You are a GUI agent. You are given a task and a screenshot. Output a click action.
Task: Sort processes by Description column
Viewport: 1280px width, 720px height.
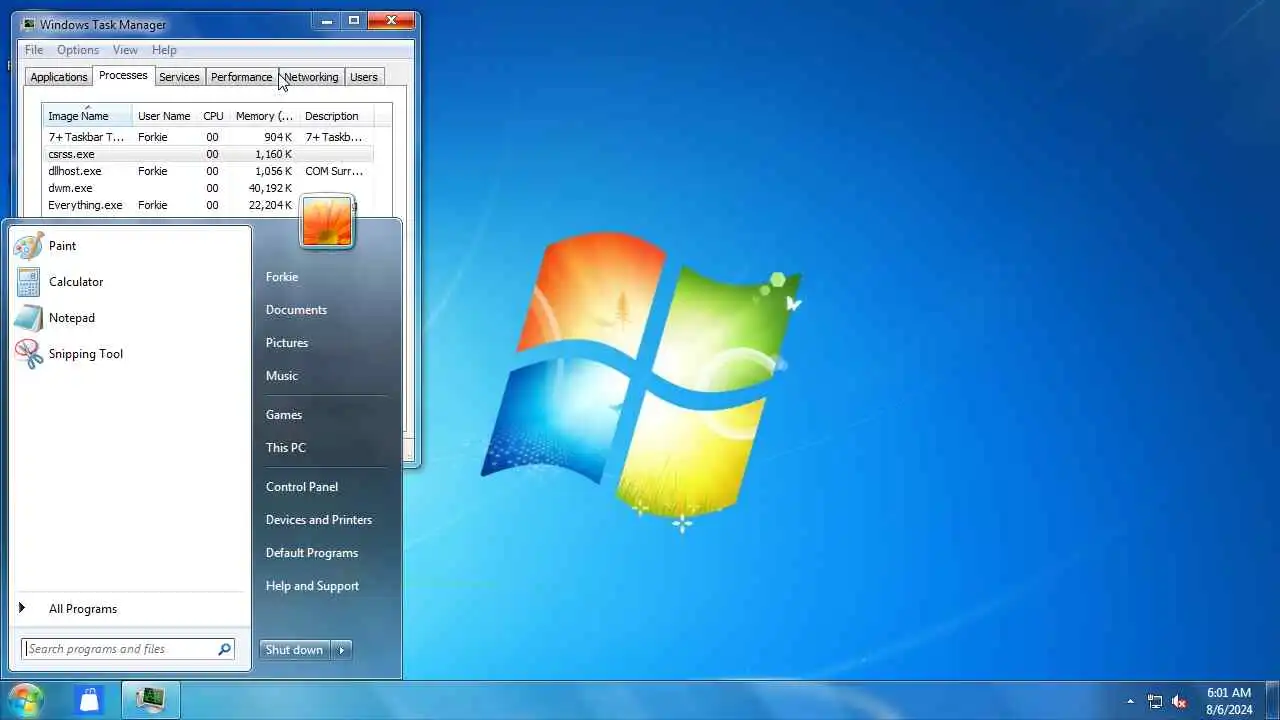336,116
